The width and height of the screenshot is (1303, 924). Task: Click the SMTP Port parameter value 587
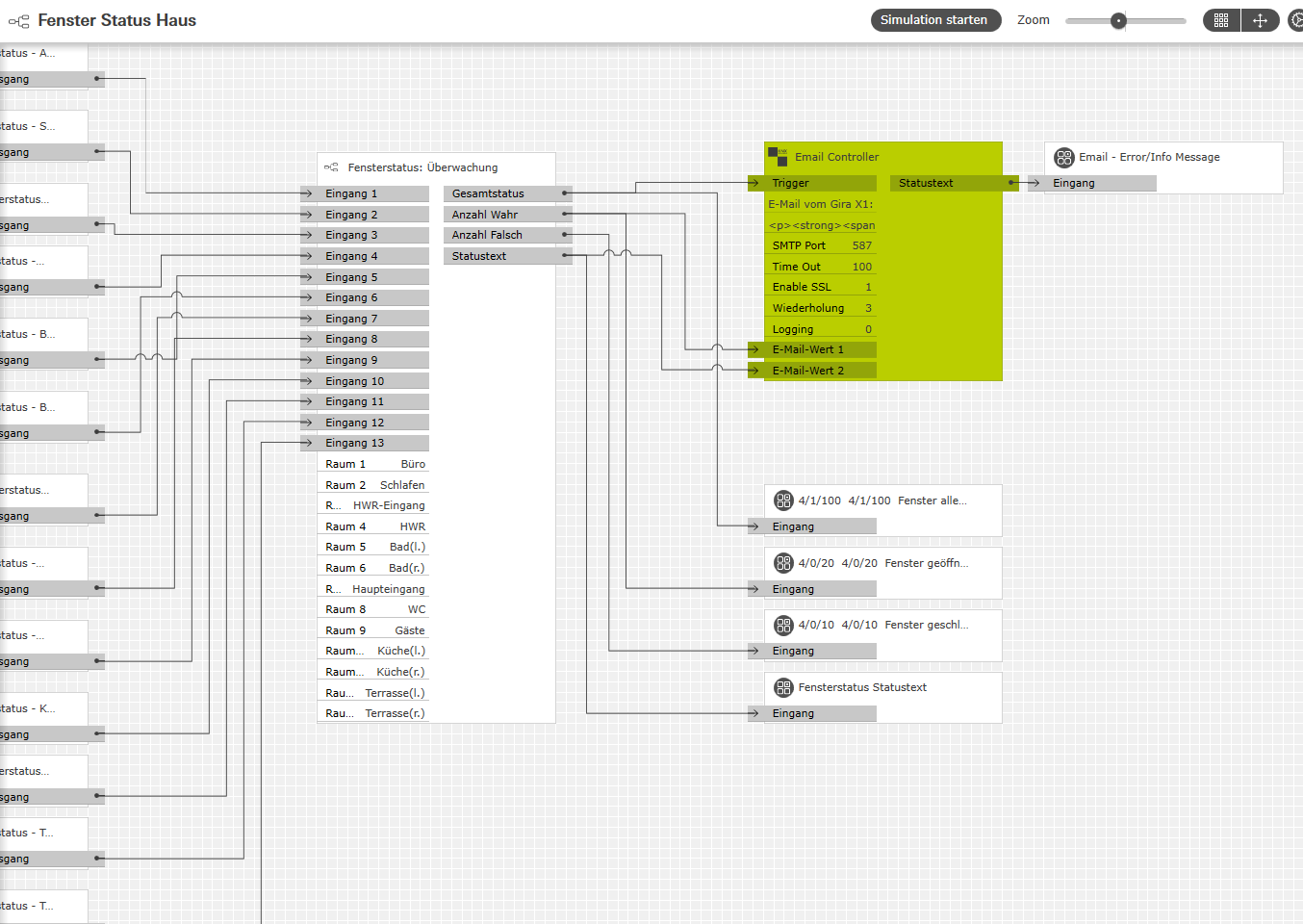coord(861,245)
